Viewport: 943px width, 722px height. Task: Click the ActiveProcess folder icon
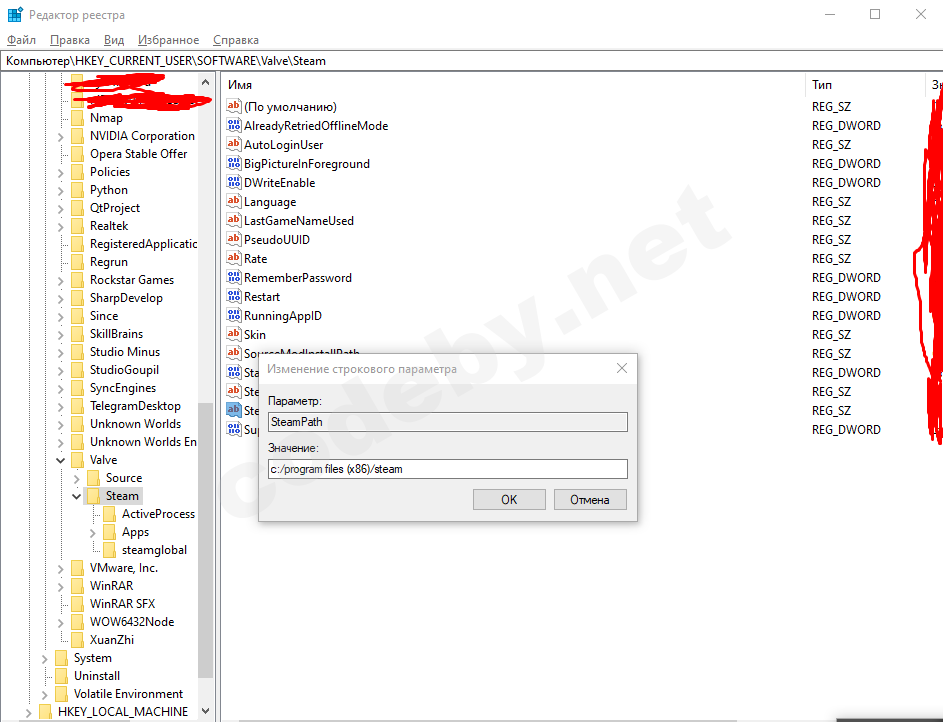[x=109, y=514]
